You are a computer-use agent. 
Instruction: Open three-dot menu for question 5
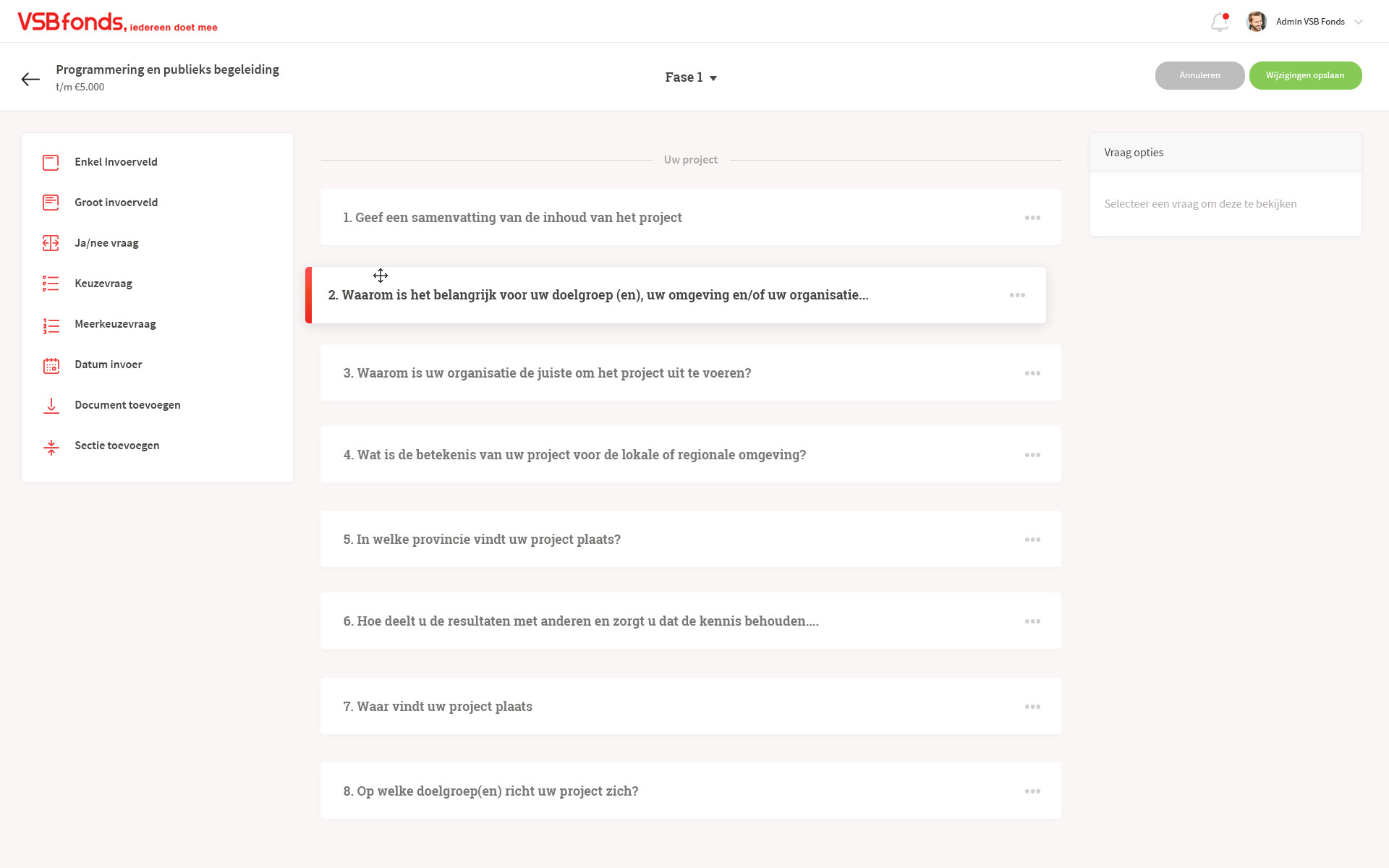point(1032,540)
